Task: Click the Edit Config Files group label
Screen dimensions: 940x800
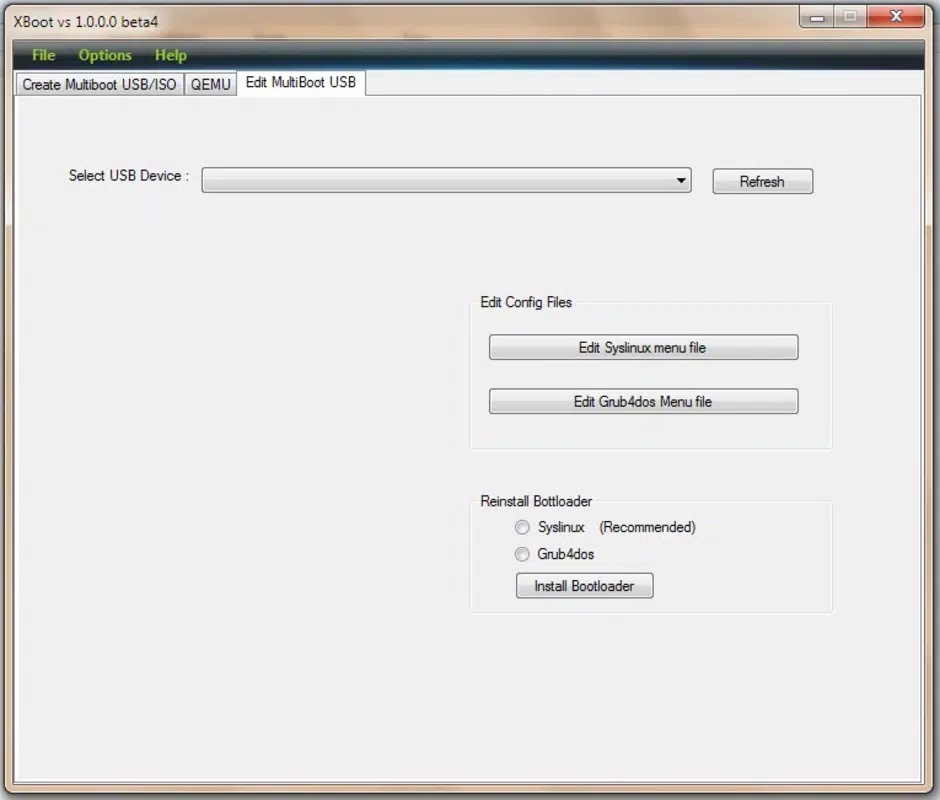Action: point(526,302)
